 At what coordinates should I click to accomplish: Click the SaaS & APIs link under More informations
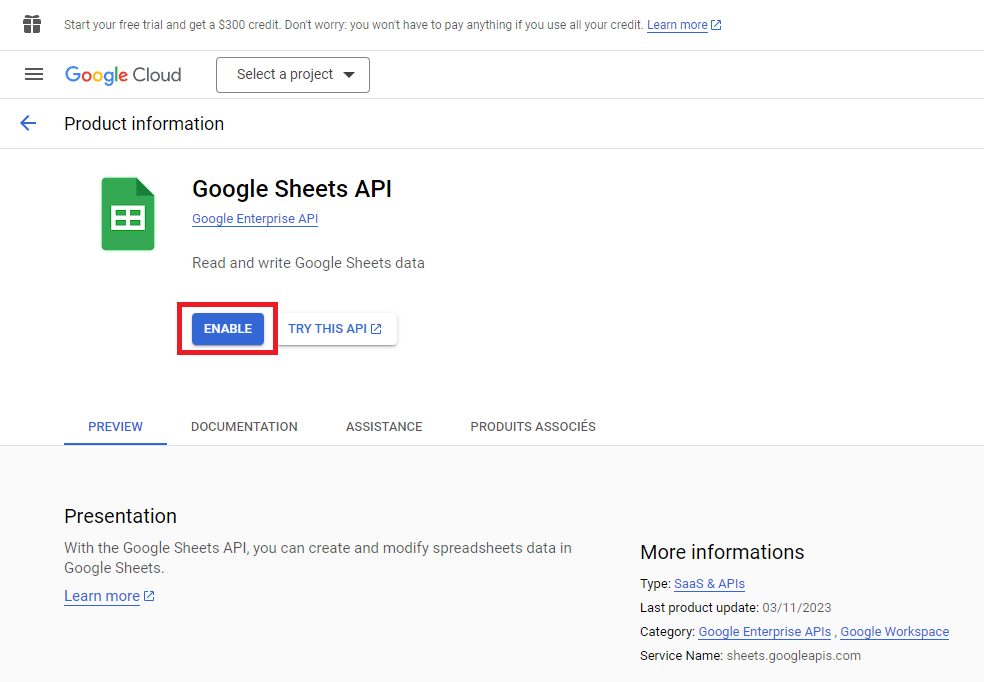708,583
